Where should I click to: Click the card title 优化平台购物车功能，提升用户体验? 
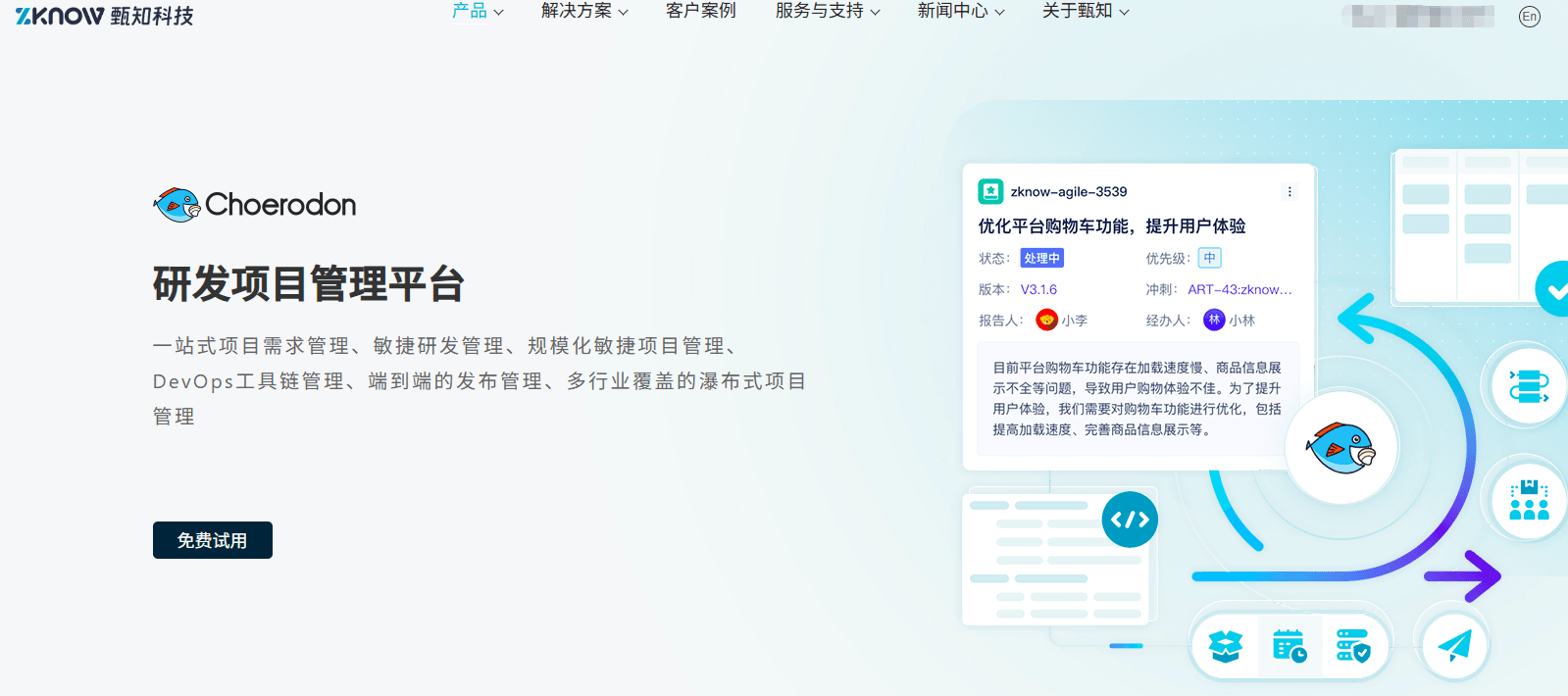point(1111,226)
